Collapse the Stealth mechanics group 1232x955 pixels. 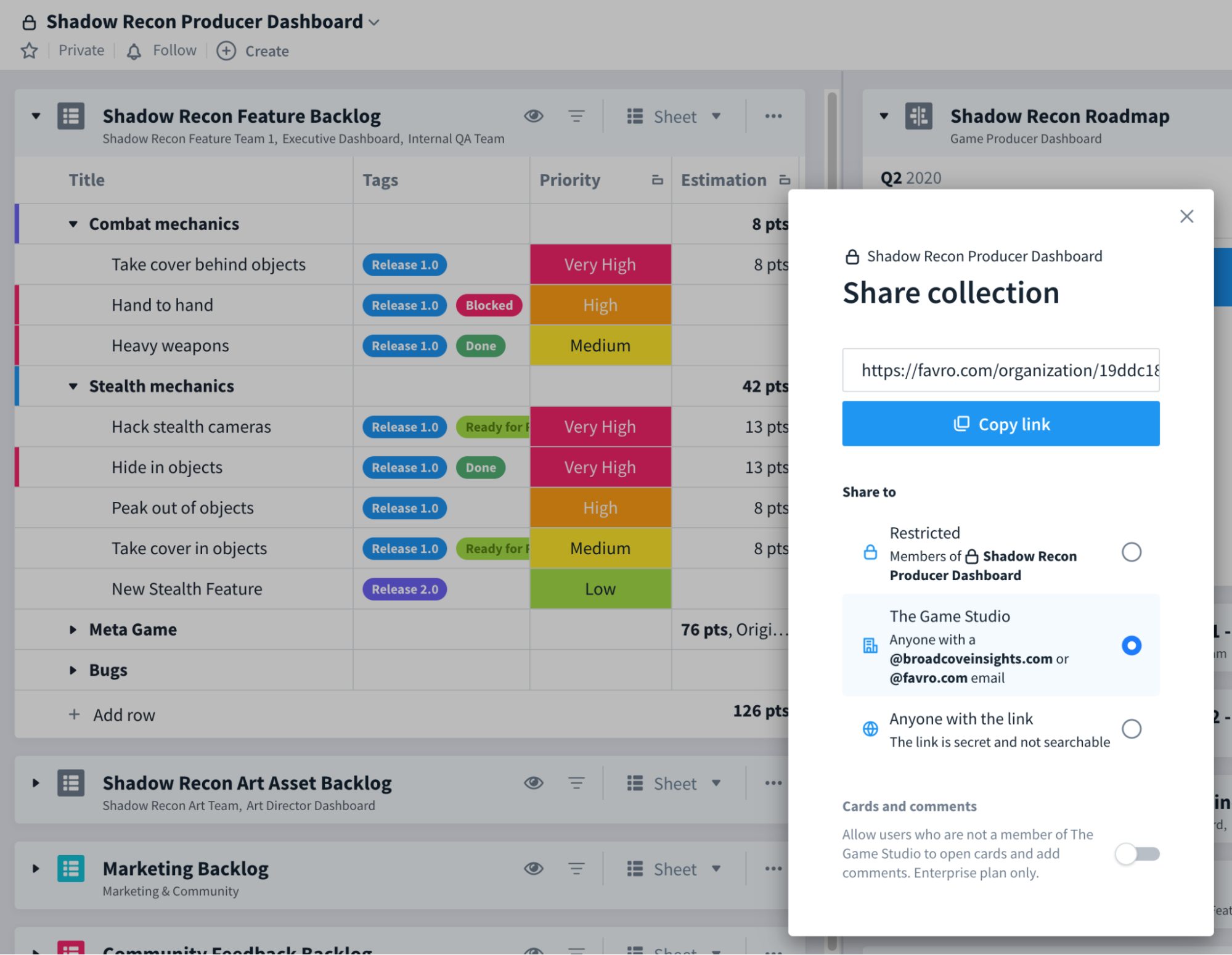[73, 386]
